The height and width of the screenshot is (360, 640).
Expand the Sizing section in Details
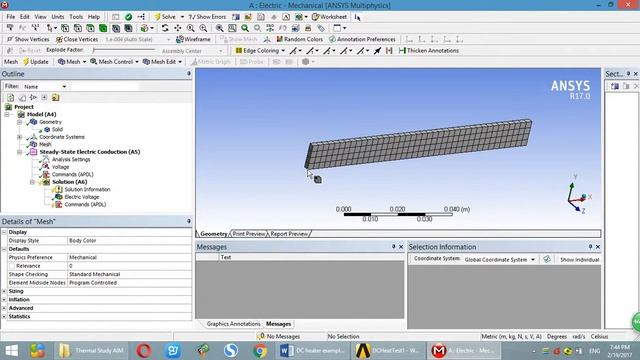pos(4,291)
